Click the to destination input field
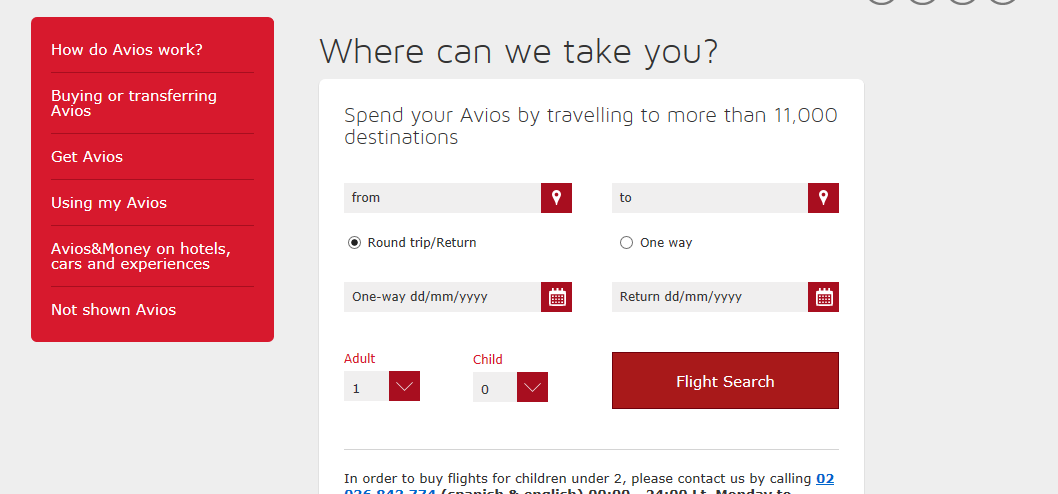Viewport: 1058px width, 494px height. (709, 198)
